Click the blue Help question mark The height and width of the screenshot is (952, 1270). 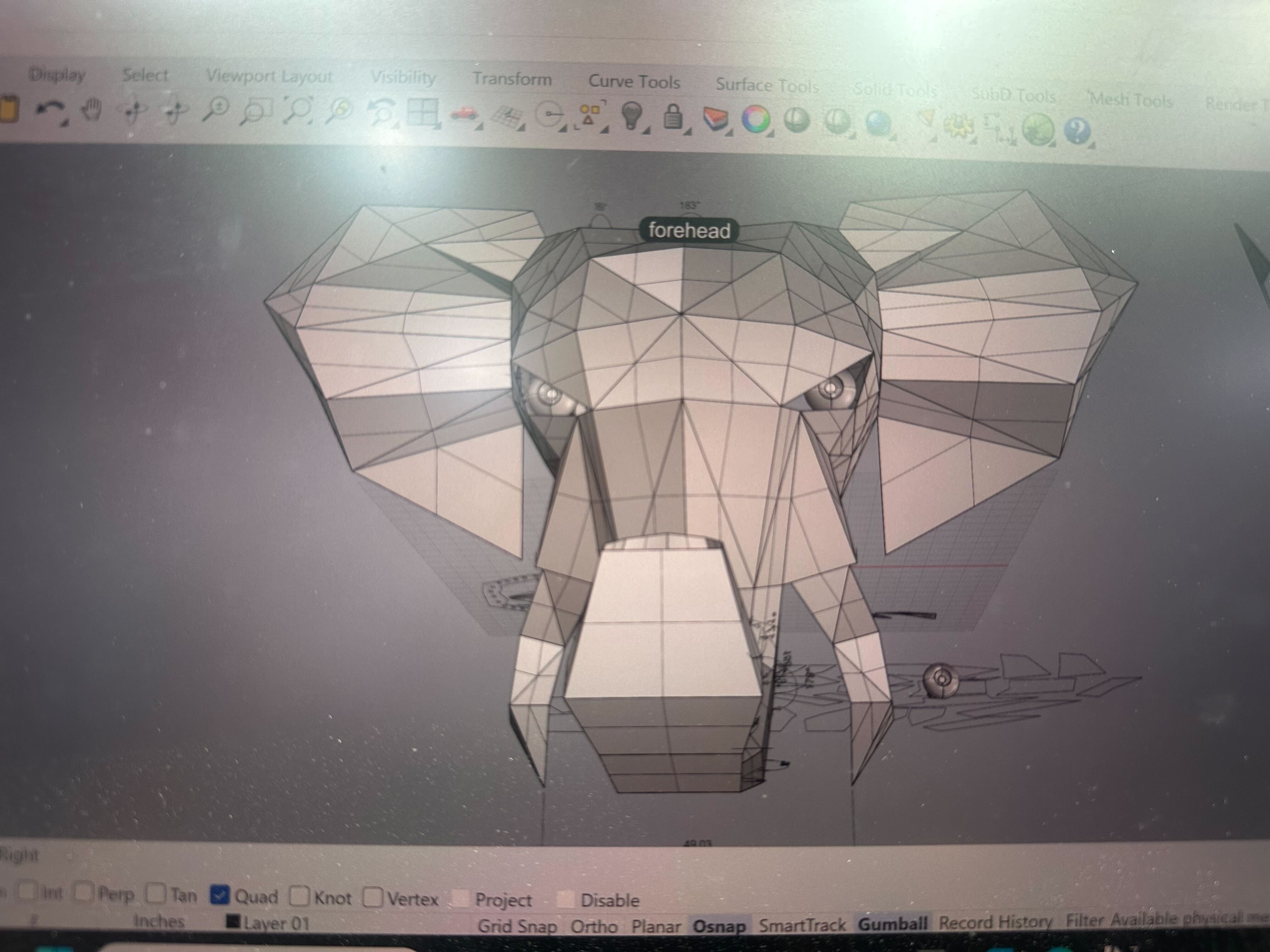1077,131
